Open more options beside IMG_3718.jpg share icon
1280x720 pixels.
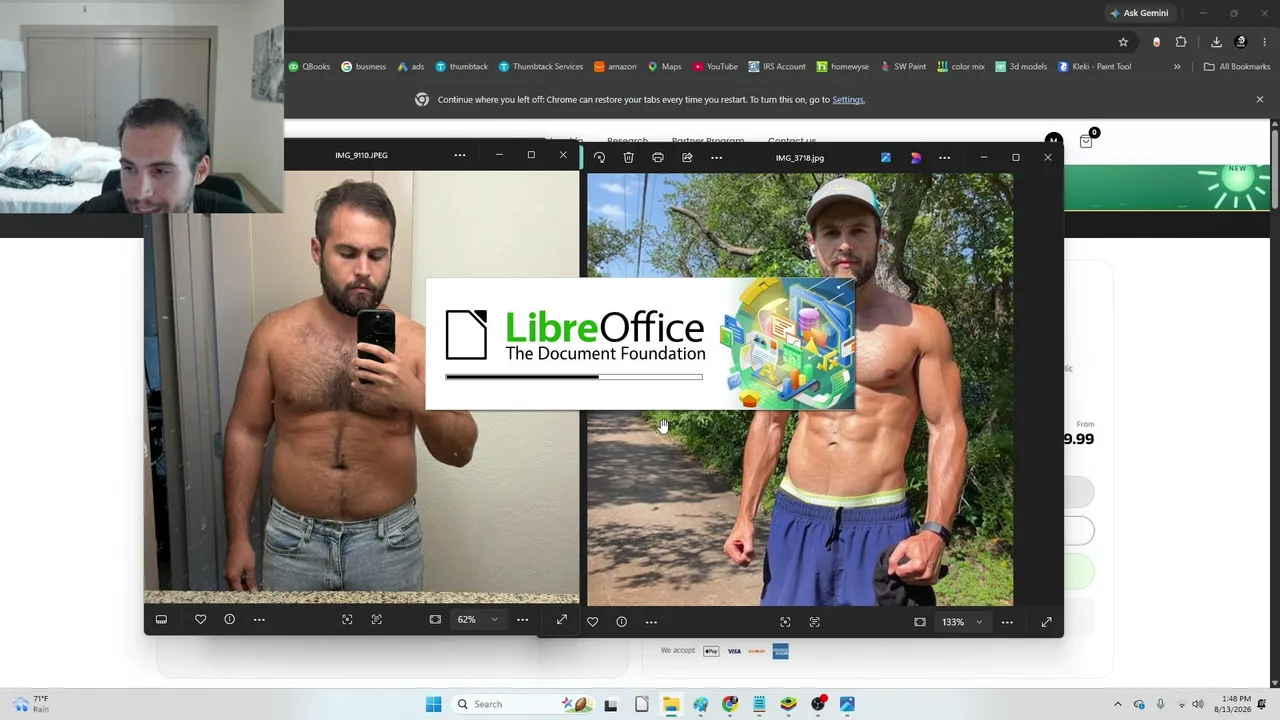(716, 157)
